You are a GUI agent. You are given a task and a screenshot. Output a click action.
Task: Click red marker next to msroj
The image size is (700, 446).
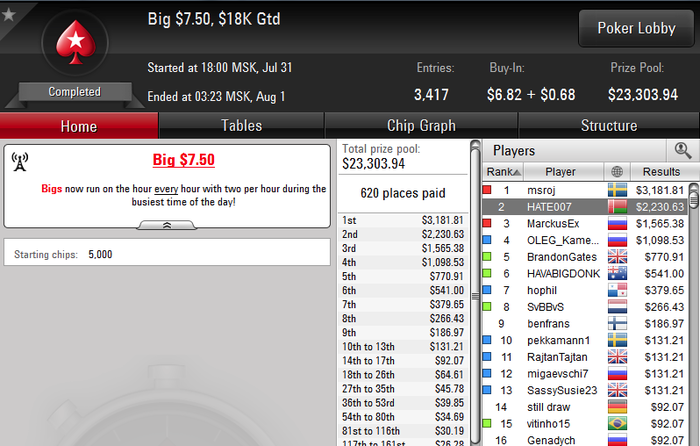tap(487, 190)
